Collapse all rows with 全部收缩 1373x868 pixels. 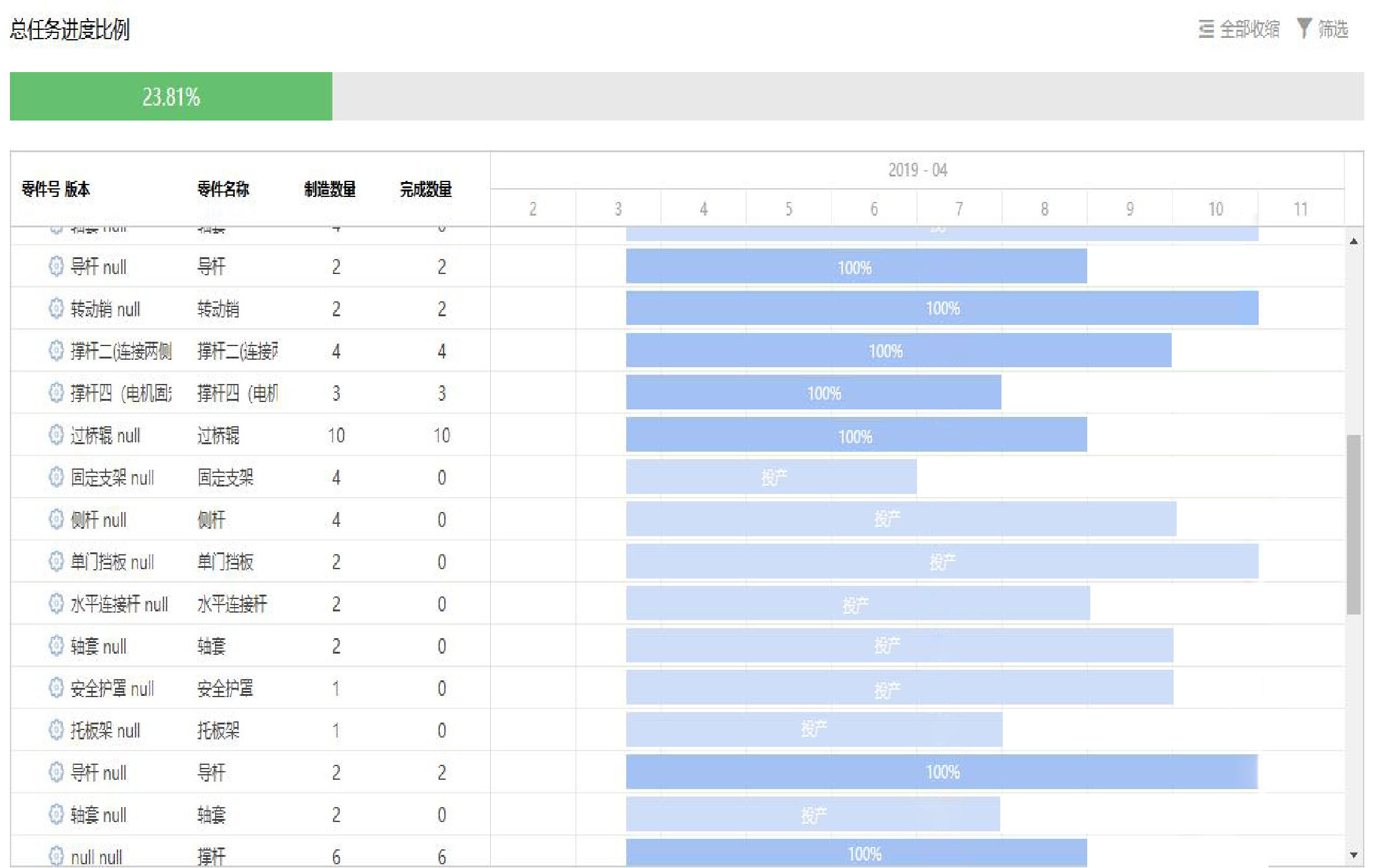1239,29
